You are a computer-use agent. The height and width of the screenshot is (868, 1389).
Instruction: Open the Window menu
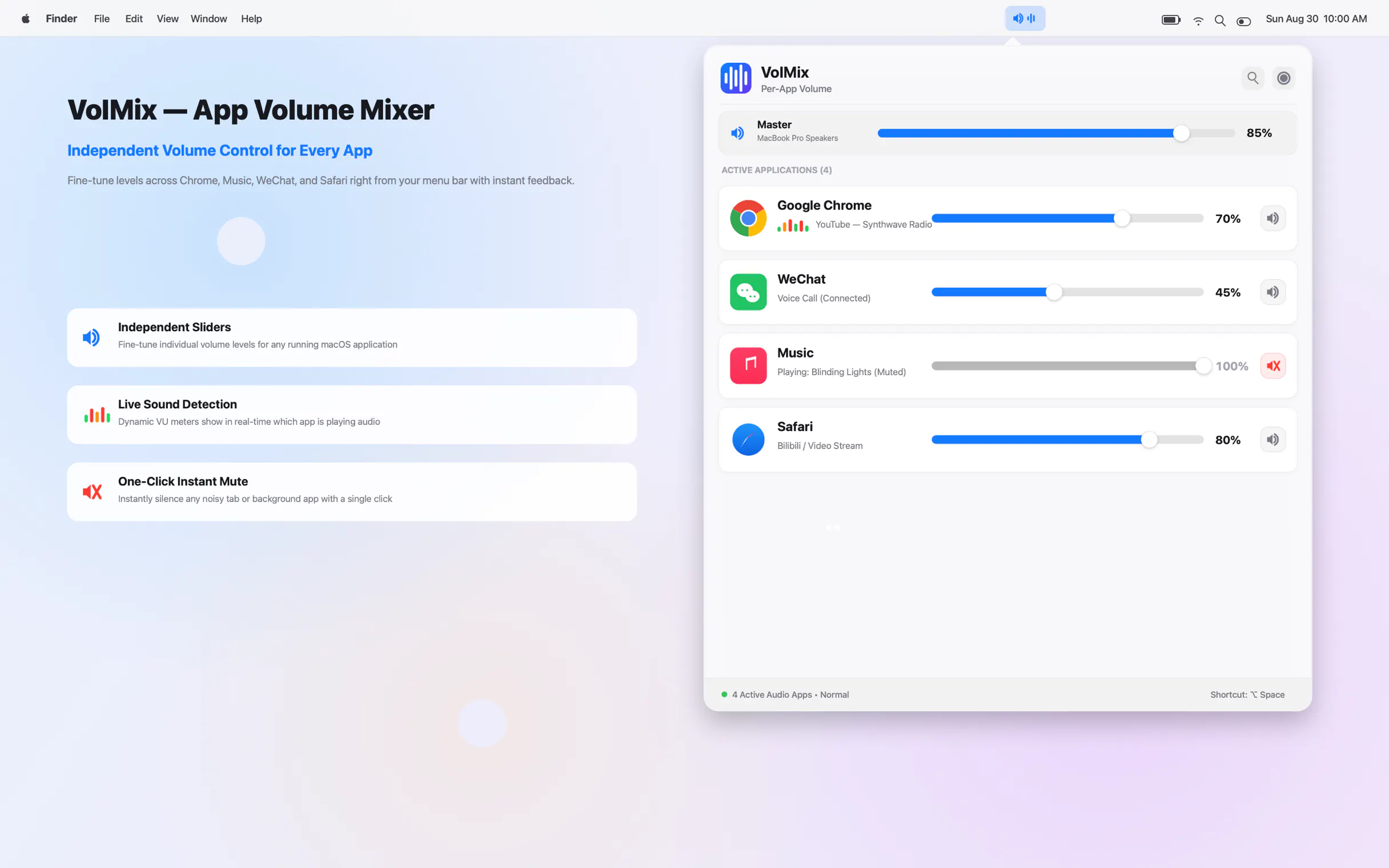point(209,18)
